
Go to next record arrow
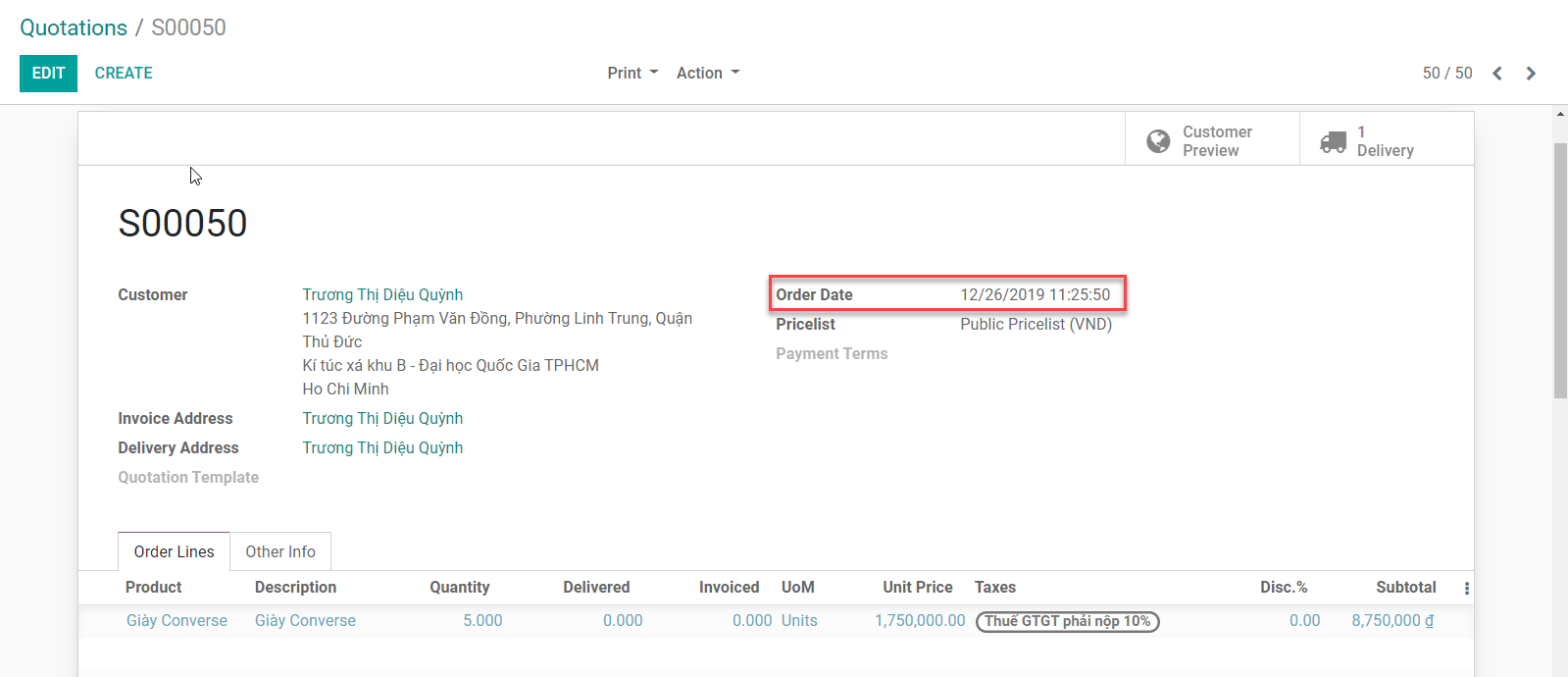click(1531, 74)
